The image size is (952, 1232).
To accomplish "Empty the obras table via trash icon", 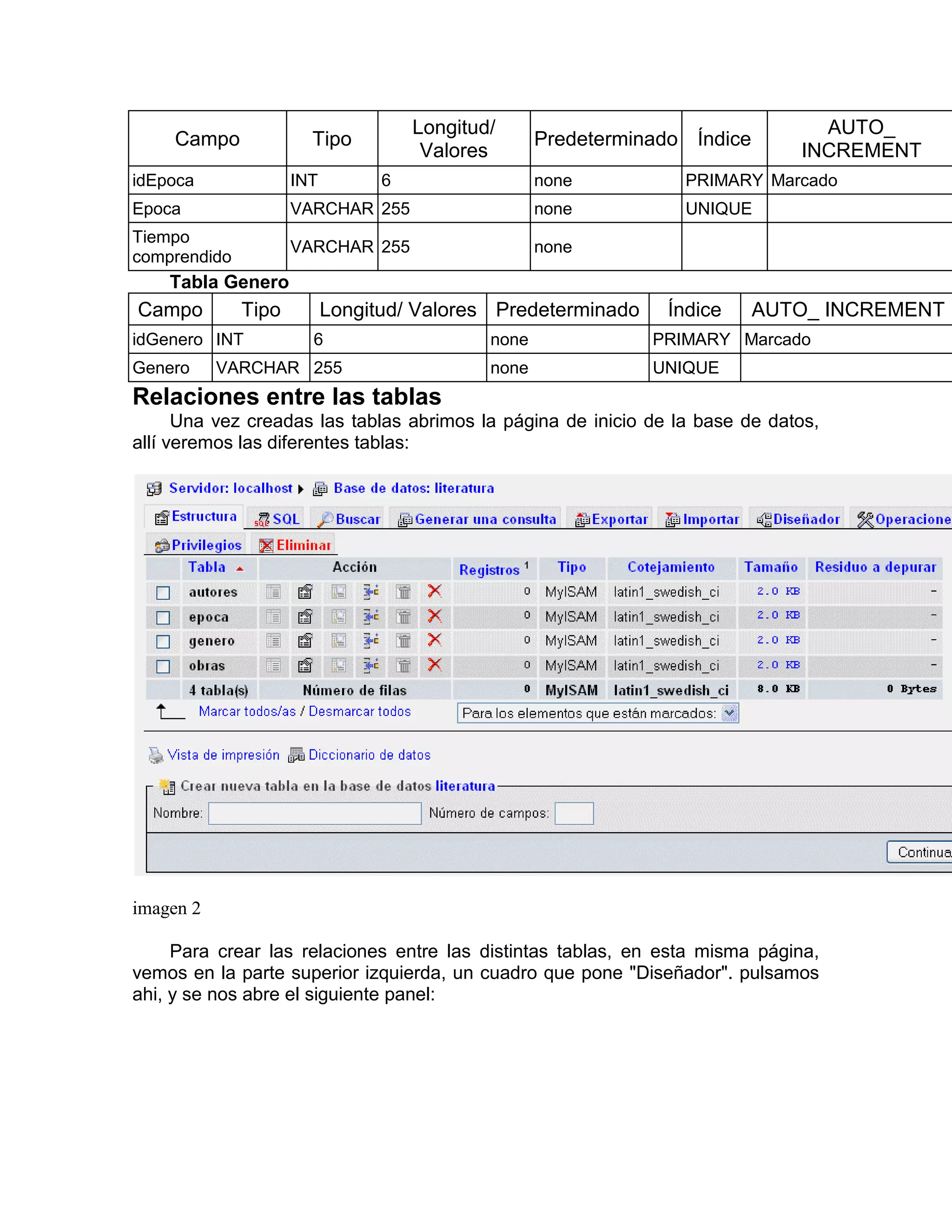I will tap(403, 666).
